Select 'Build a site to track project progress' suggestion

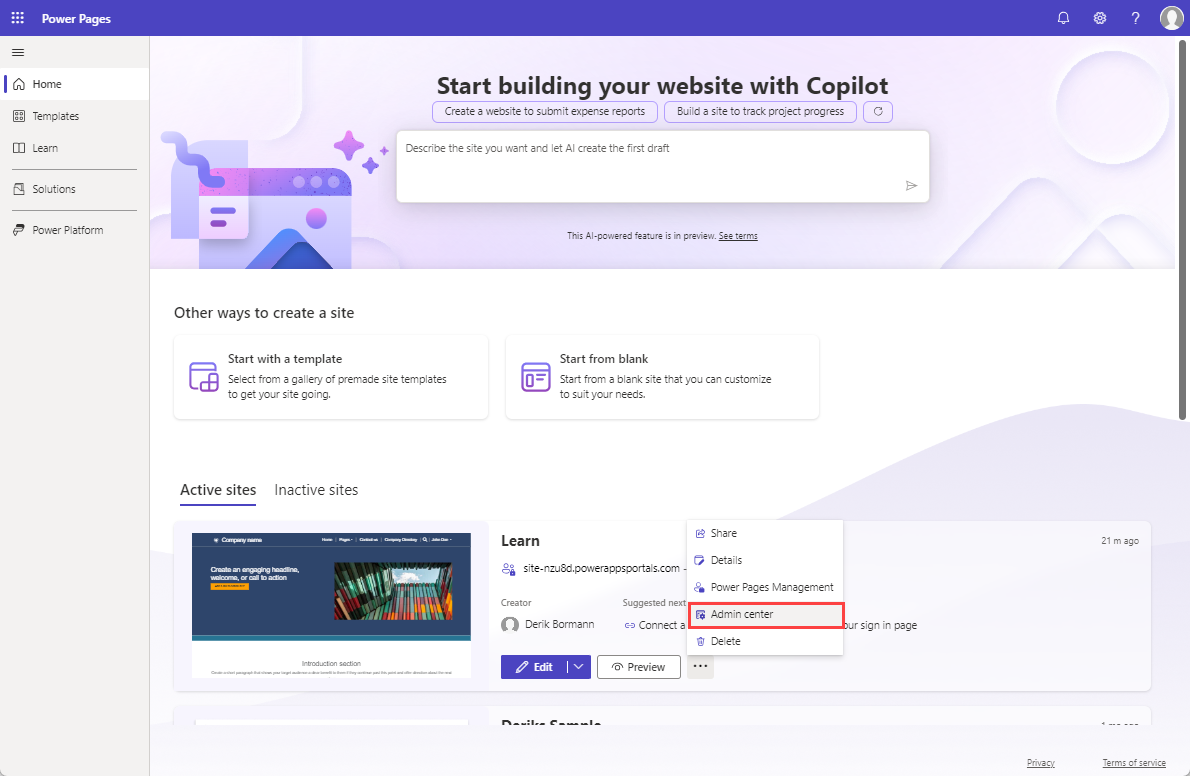click(x=760, y=112)
